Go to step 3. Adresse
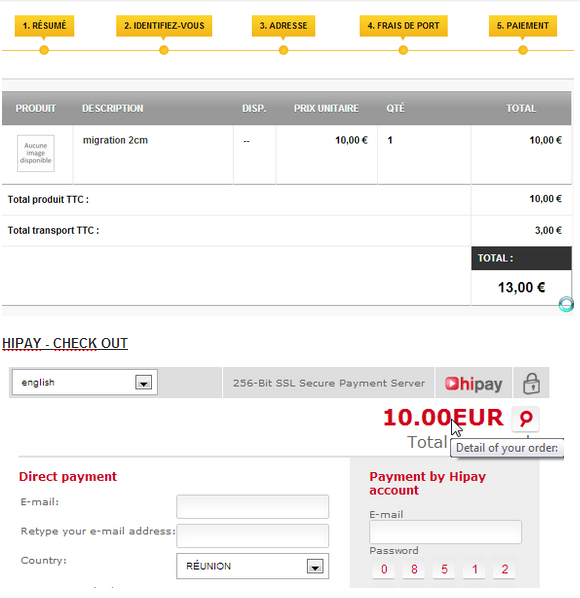Viewport: 580px width, 598px height. [x=283, y=26]
